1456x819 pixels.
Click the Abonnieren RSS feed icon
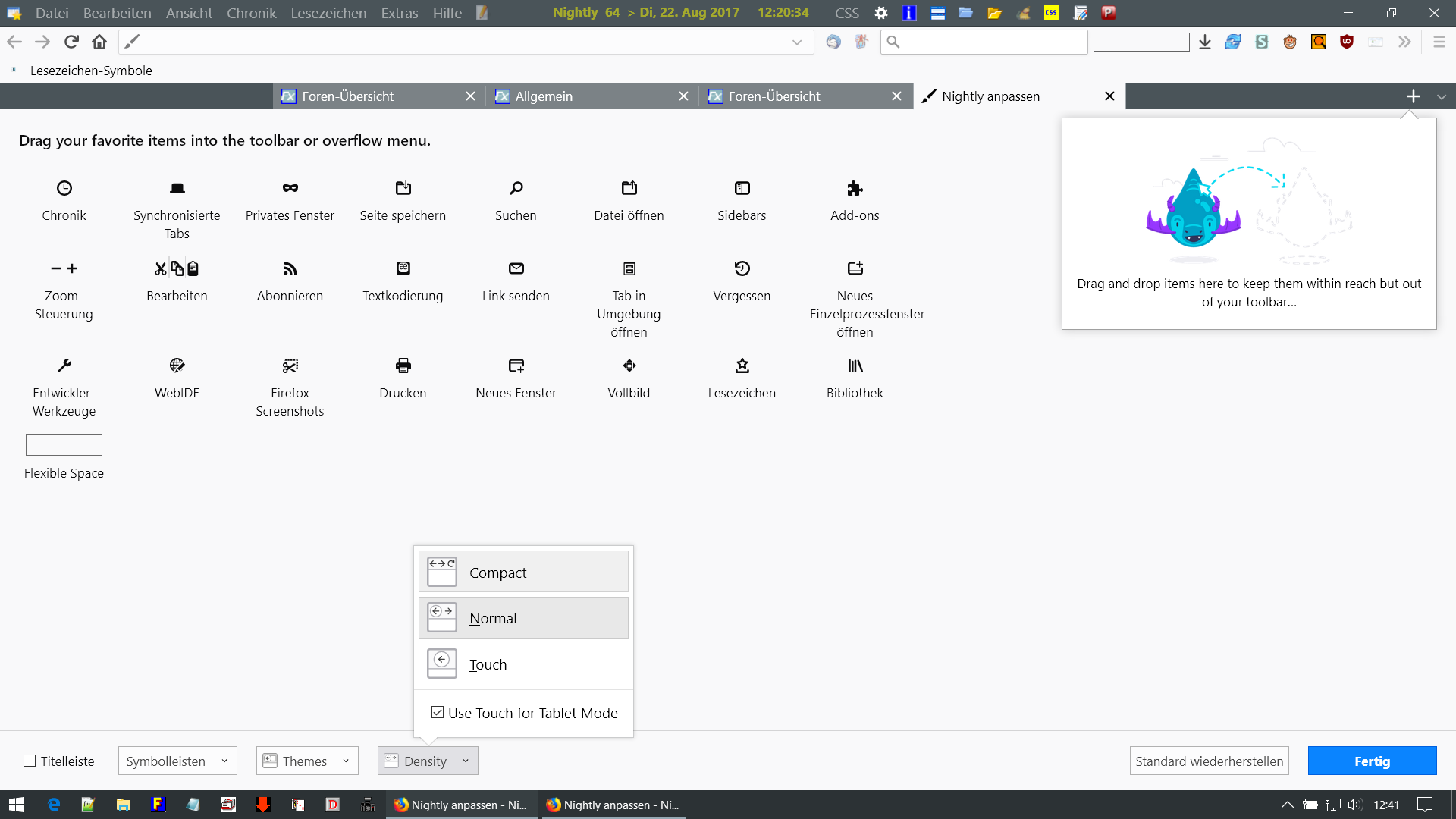pos(290,268)
